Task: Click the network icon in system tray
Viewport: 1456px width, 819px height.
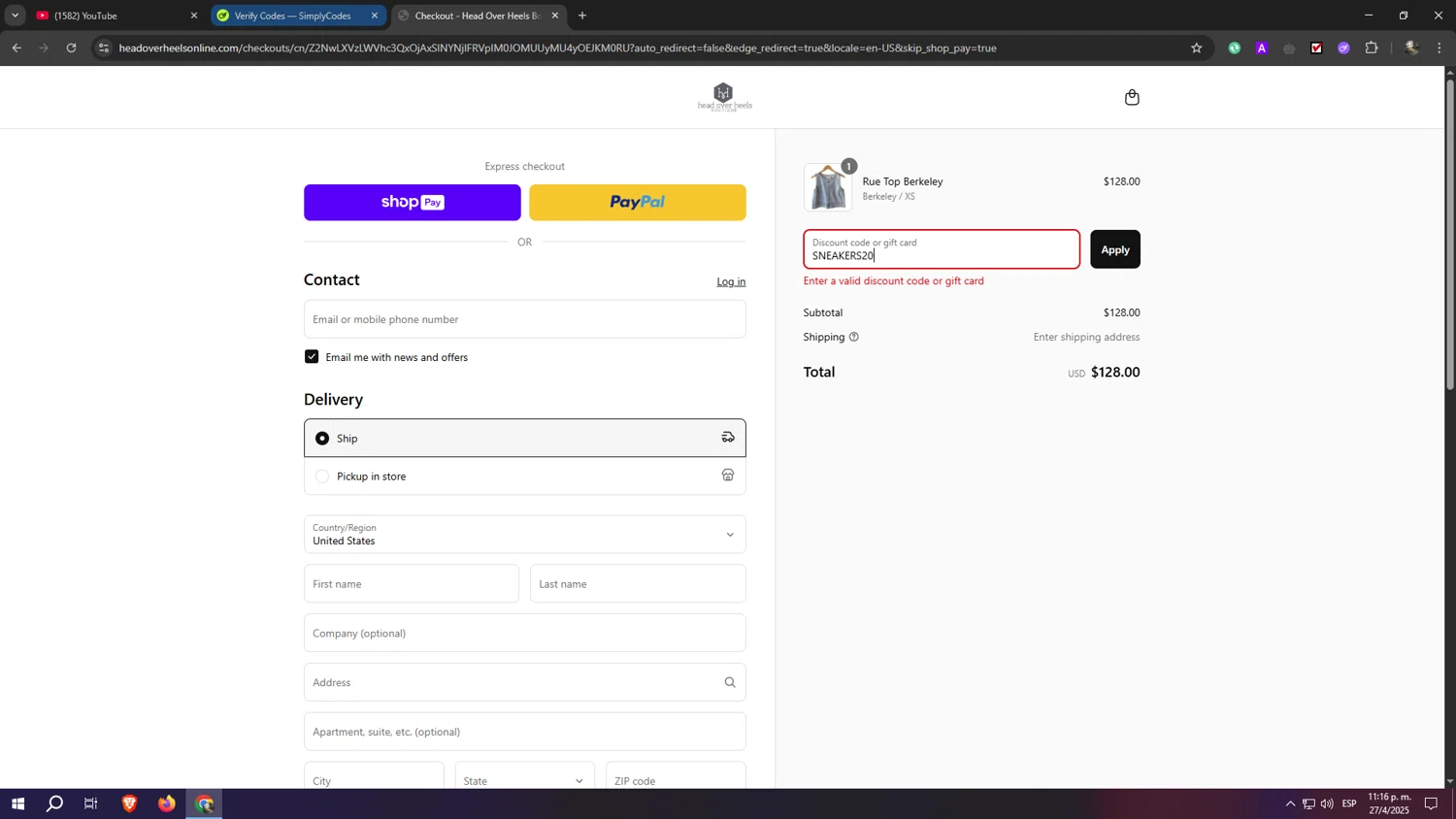Action: tap(1308, 803)
